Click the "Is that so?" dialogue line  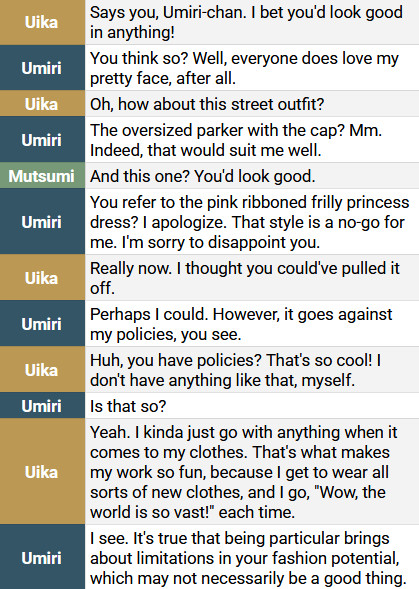click(128, 406)
